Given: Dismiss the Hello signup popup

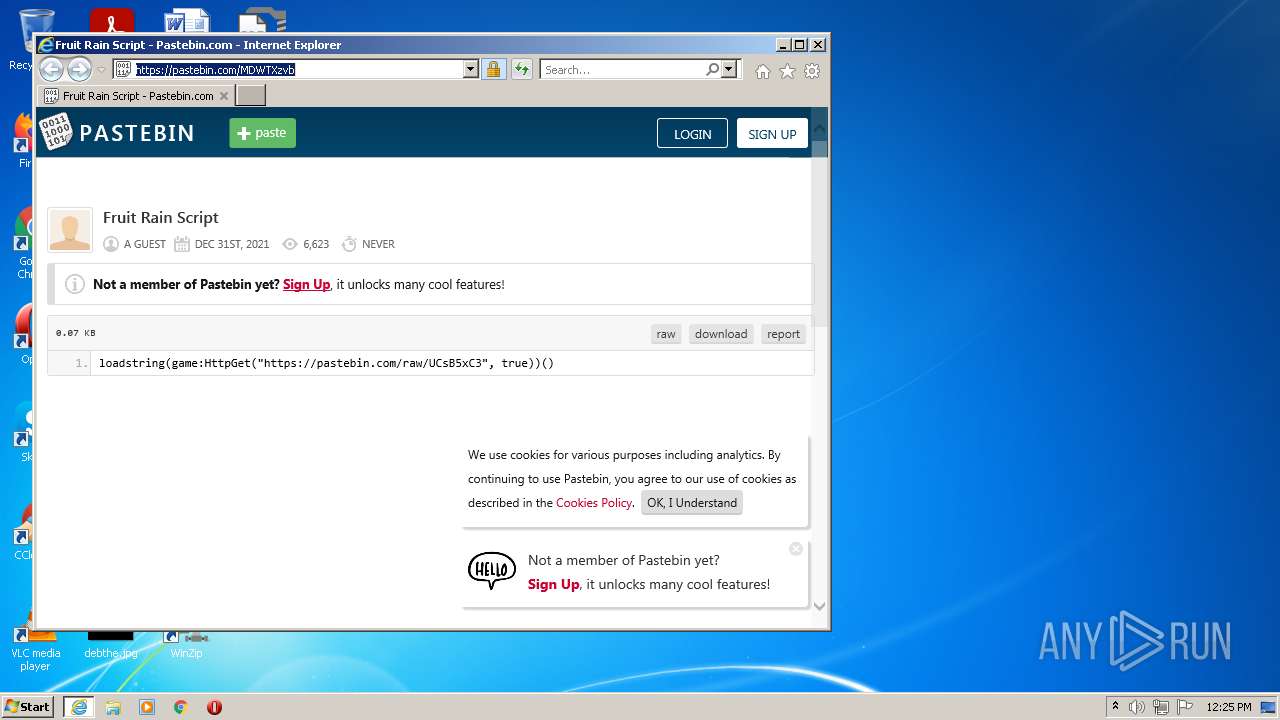Looking at the screenshot, I should [x=796, y=549].
